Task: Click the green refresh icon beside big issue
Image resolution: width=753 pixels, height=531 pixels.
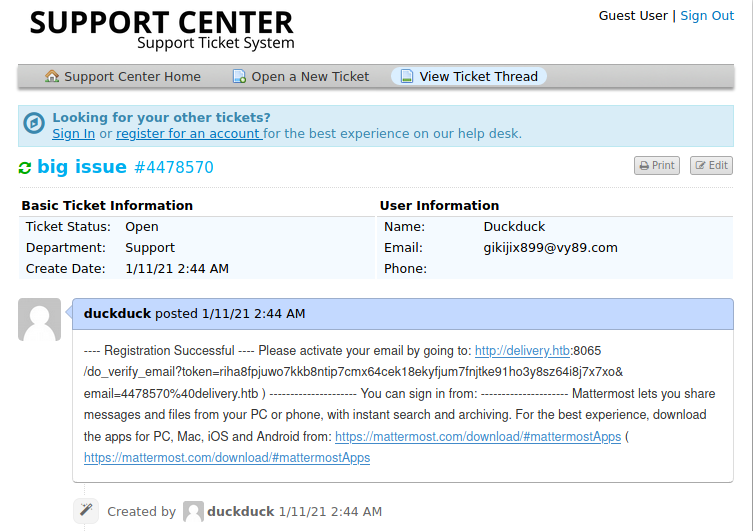Action: coord(25,168)
